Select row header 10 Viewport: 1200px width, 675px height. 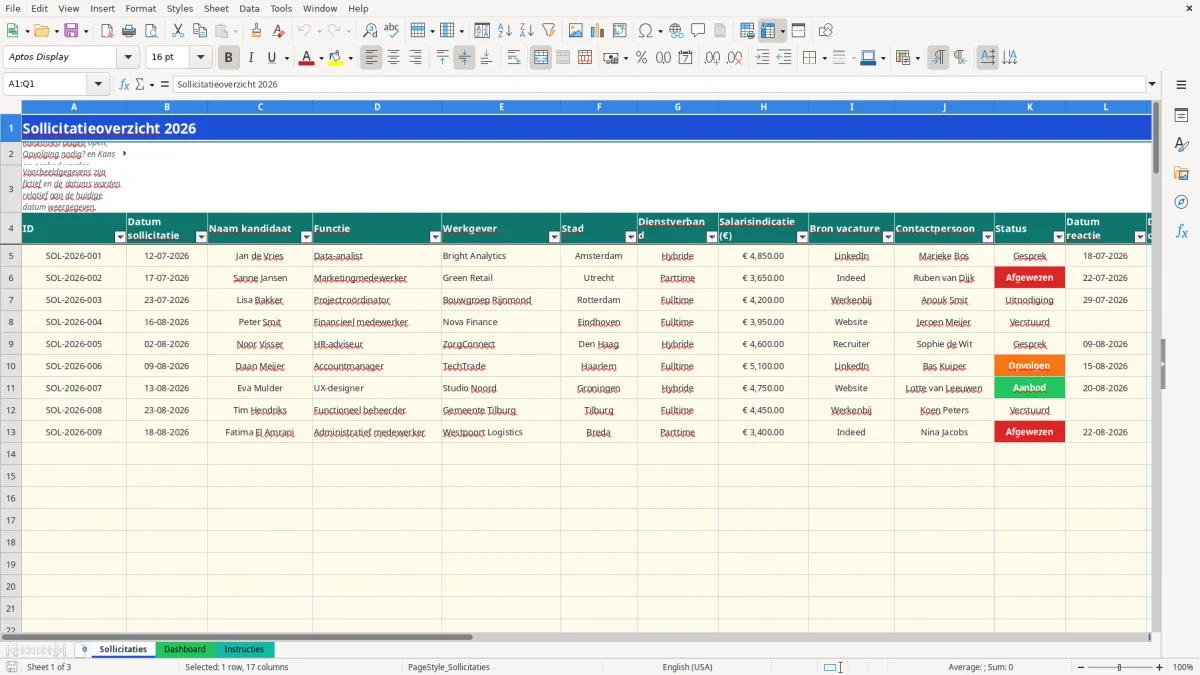point(11,366)
